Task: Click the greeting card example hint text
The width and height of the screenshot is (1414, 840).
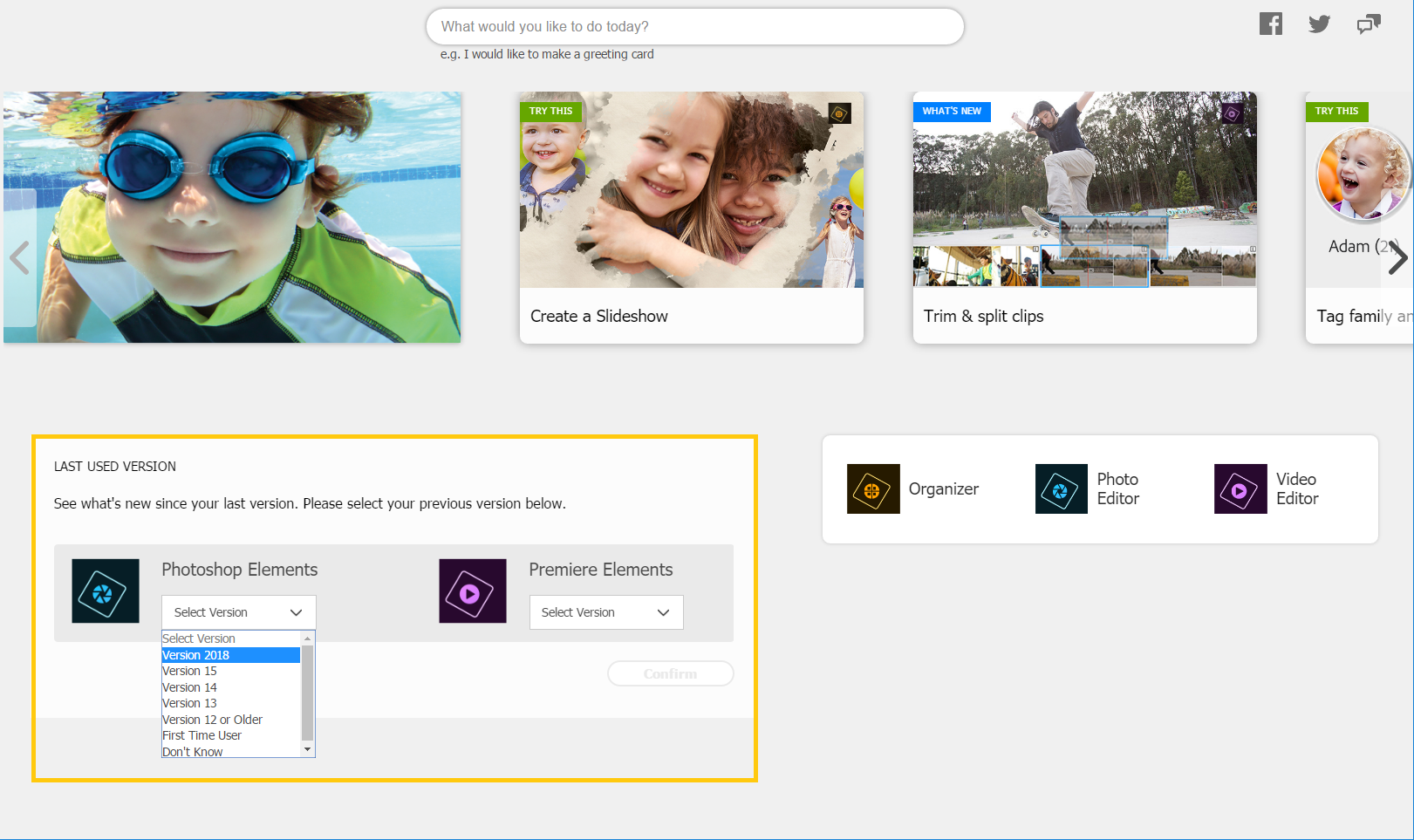Action: tap(547, 54)
